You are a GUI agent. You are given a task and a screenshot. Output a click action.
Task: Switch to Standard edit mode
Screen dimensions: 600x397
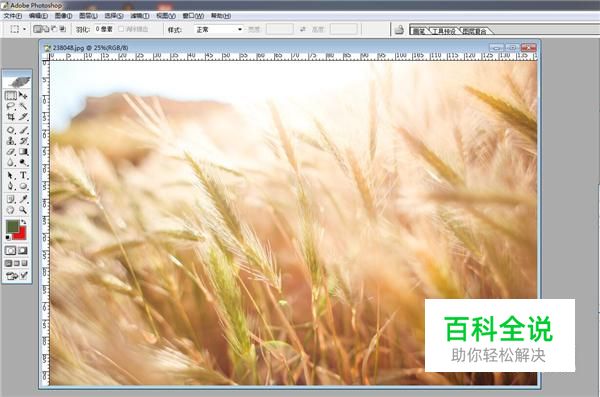10,251
